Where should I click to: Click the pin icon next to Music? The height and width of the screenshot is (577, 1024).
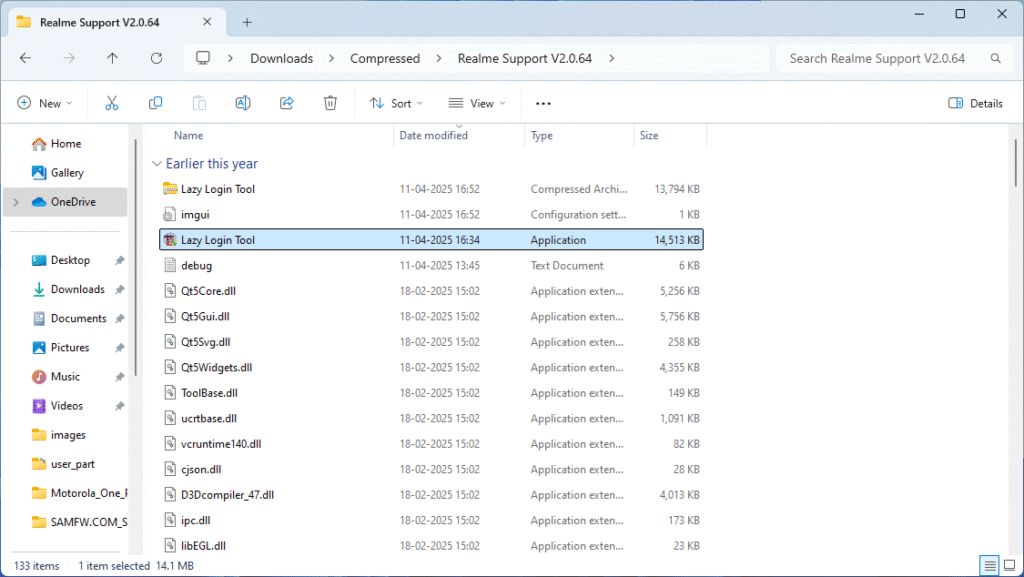click(120, 377)
